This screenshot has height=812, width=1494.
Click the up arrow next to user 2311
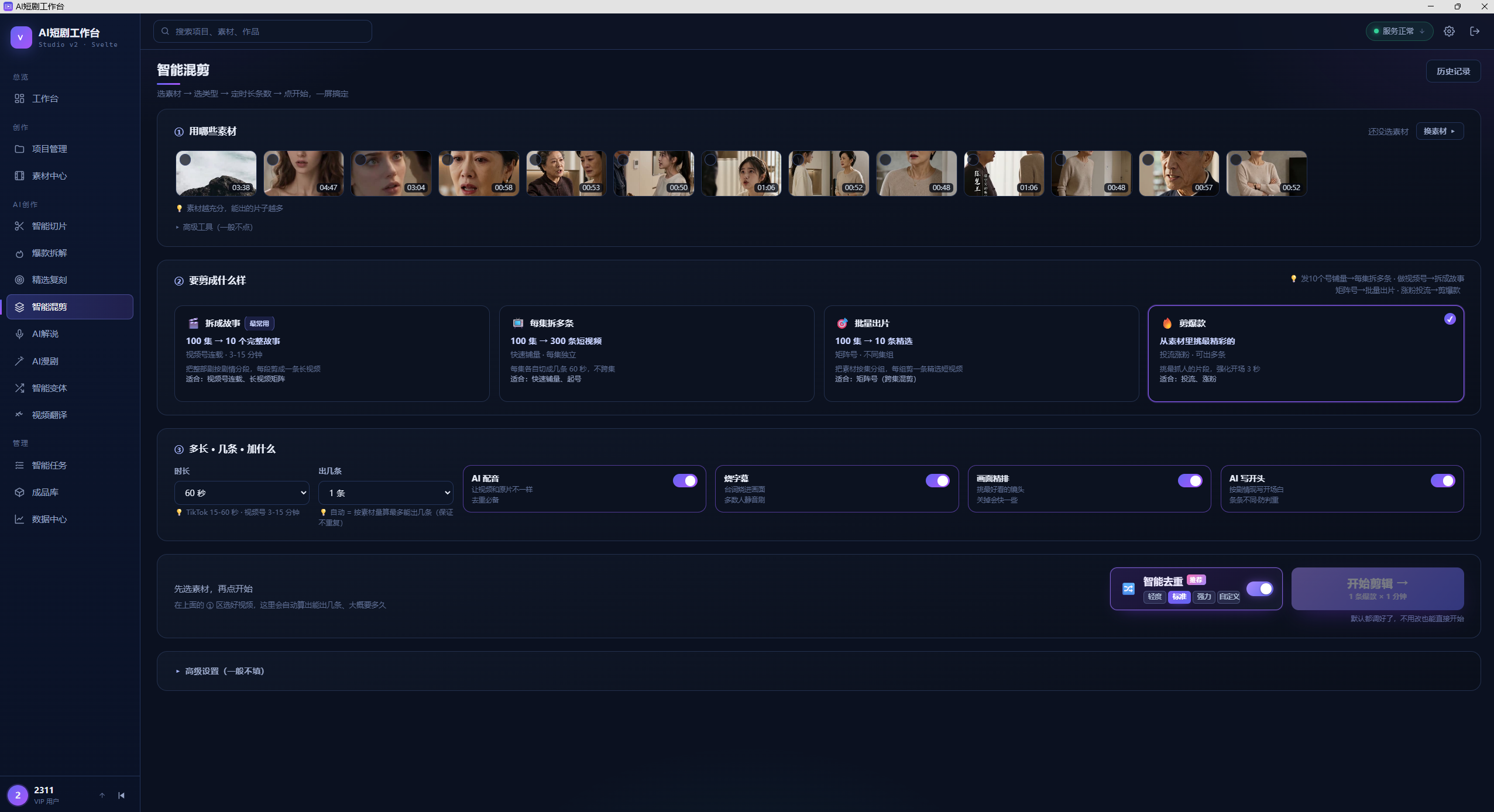(x=102, y=796)
